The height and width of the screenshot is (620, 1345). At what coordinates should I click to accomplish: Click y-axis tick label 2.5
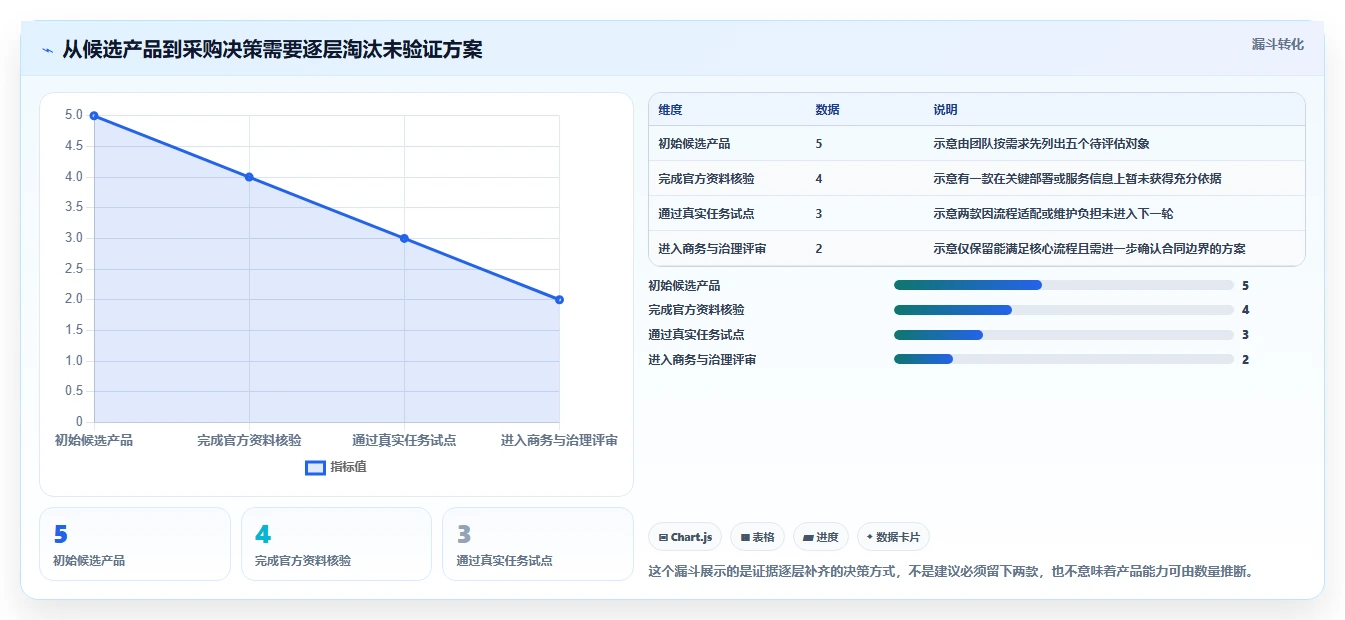(74, 269)
